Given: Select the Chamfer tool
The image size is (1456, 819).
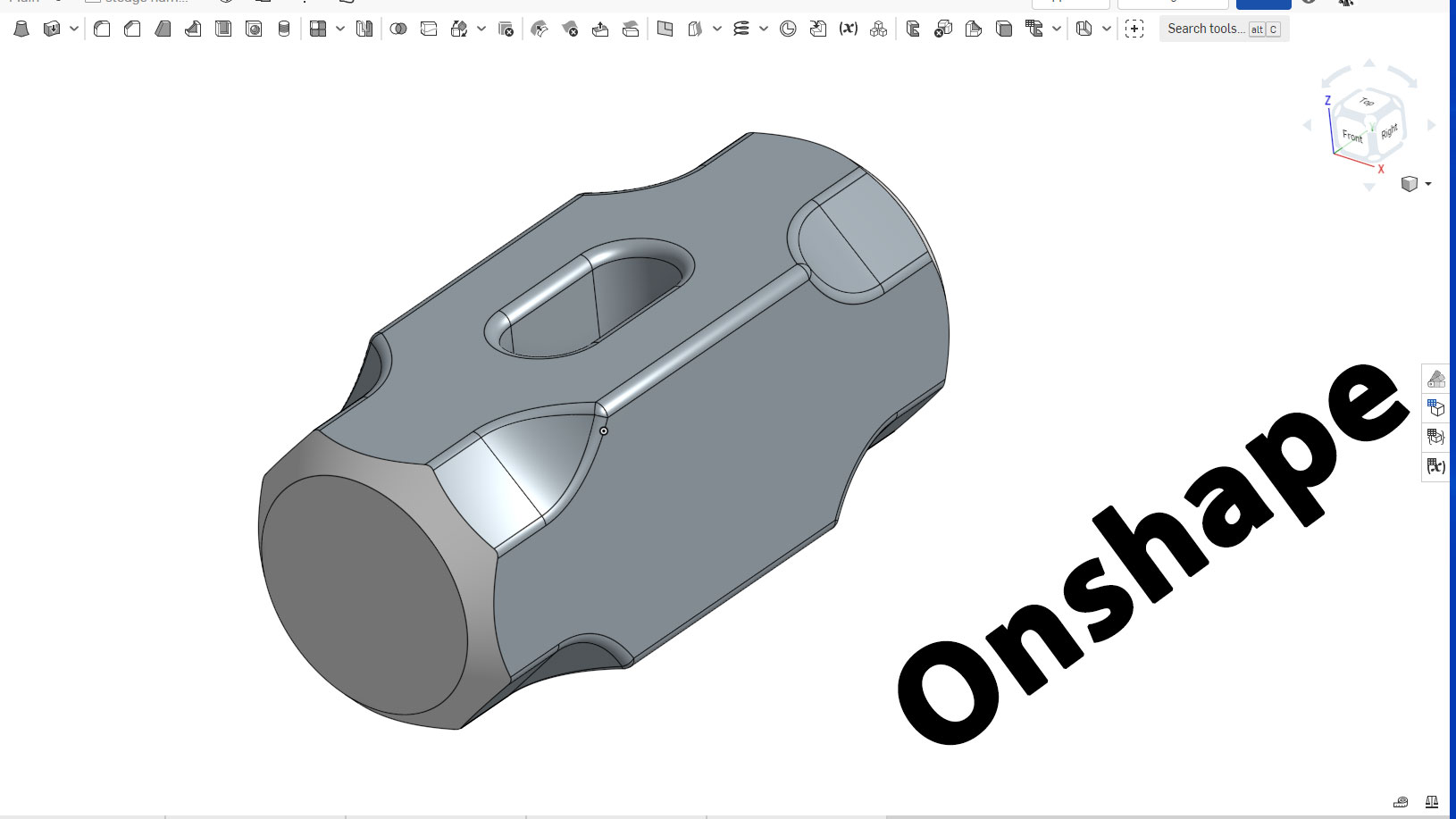Looking at the screenshot, I should point(132,29).
